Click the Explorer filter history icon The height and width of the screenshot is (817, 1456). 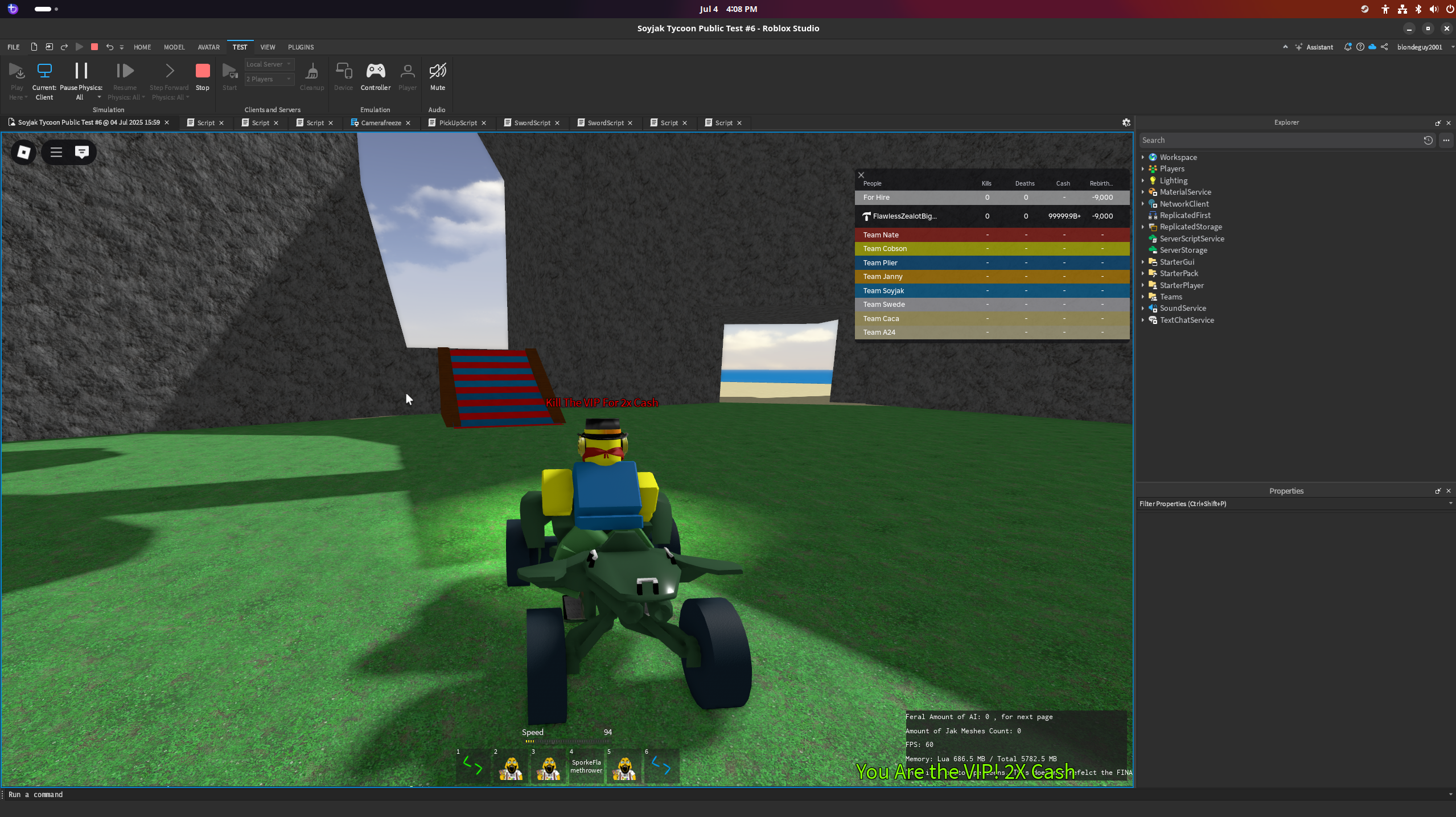coord(1428,140)
